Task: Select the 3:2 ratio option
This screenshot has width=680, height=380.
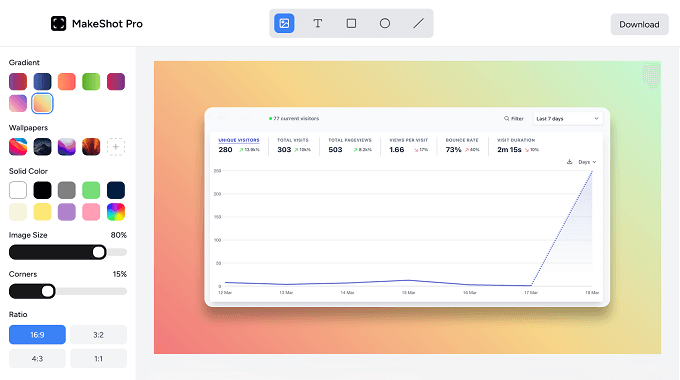Action: pos(98,335)
